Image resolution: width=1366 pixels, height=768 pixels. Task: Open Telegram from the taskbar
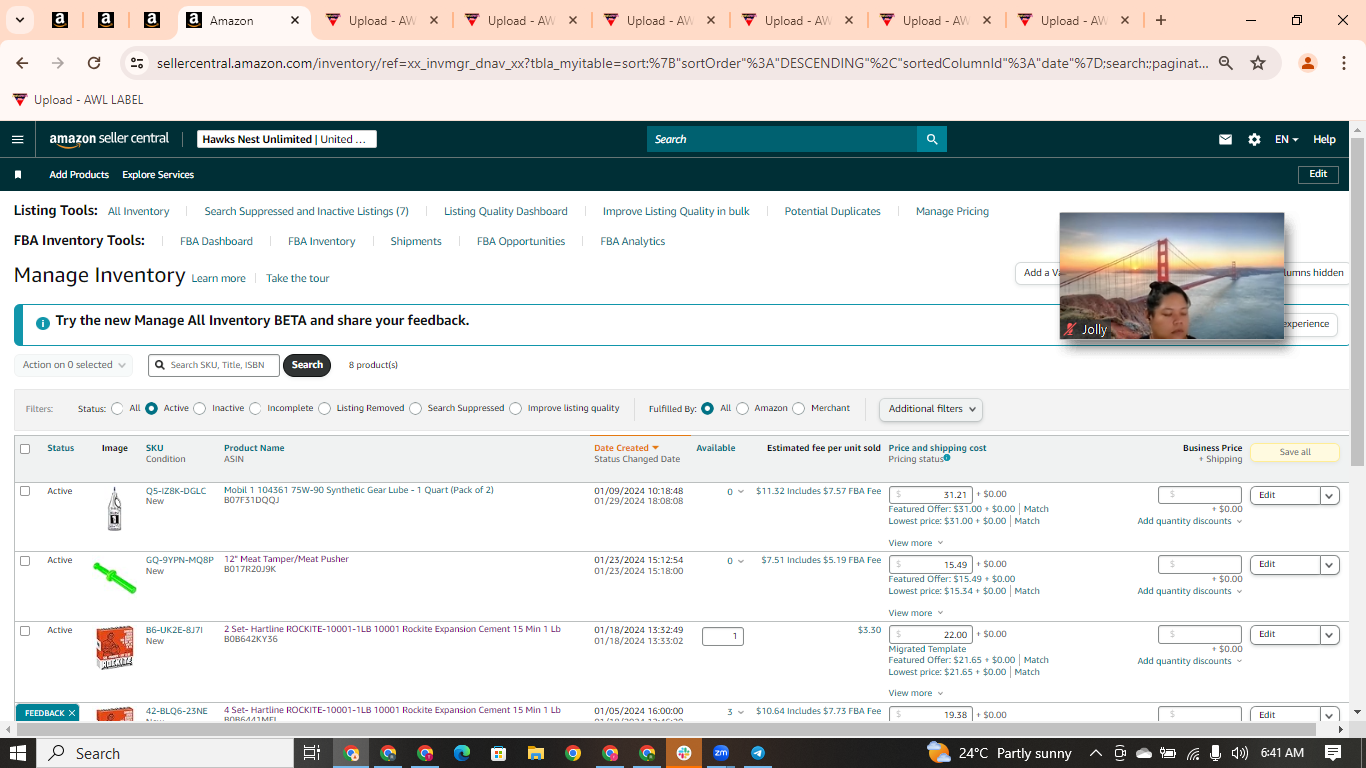[758, 753]
